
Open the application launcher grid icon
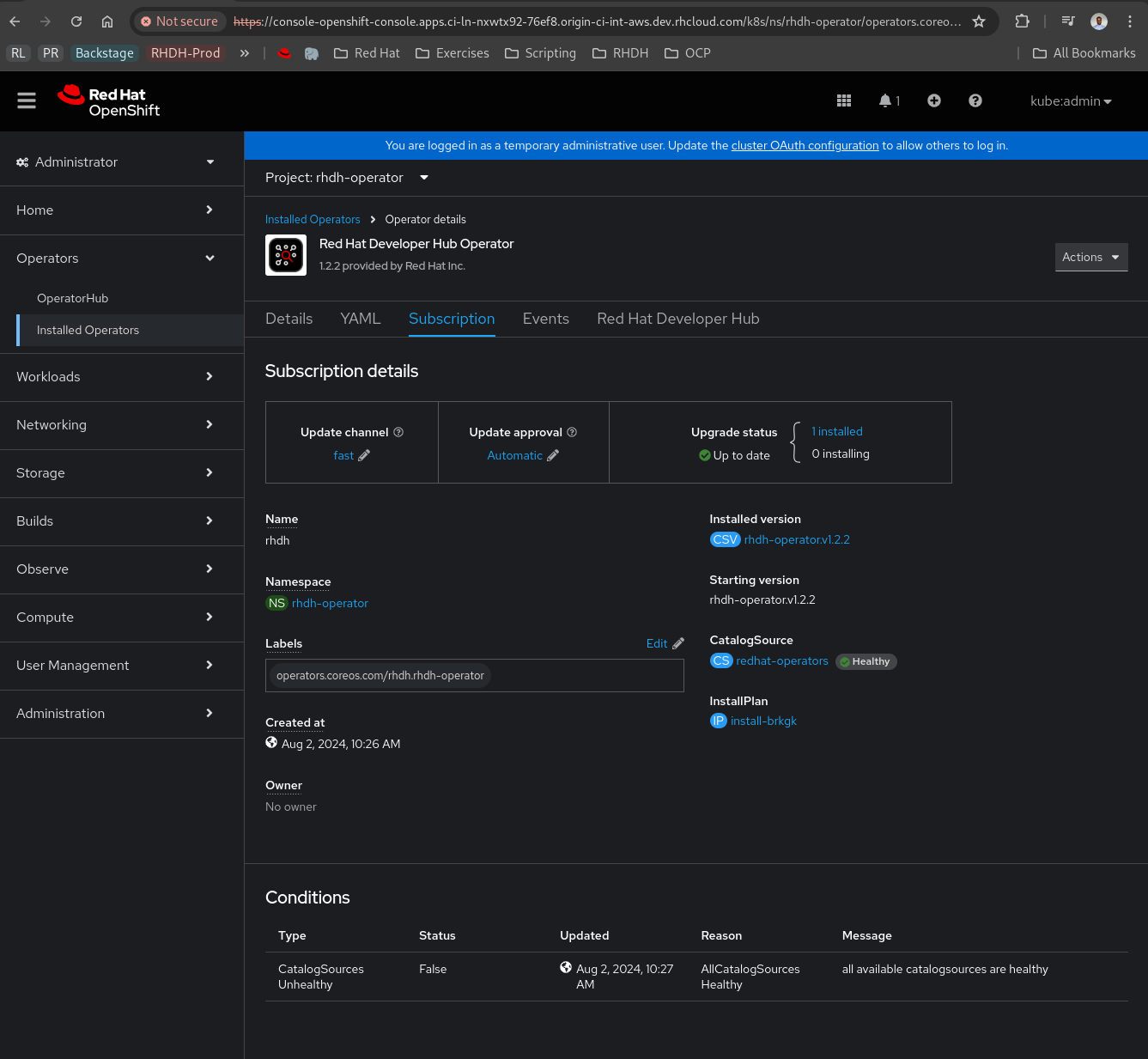[x=843, y=101]
